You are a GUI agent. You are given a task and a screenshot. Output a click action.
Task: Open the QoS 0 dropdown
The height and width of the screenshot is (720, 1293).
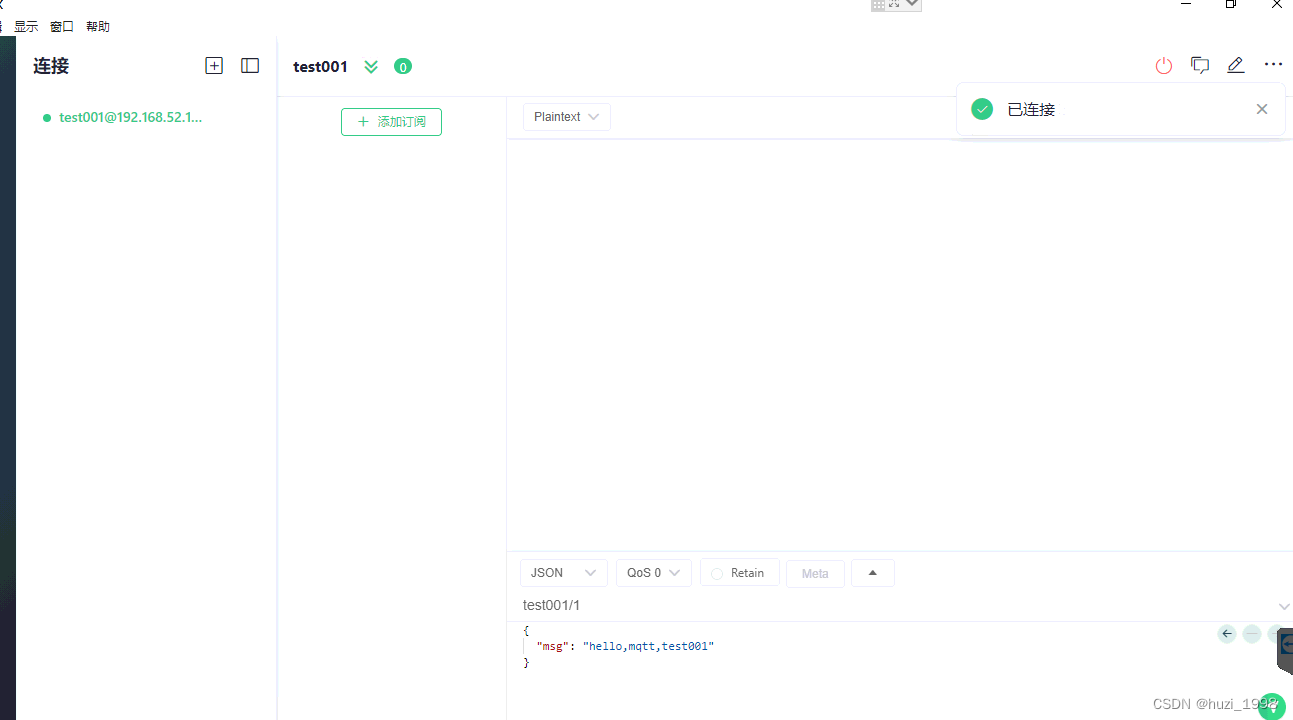click(654, 573)
